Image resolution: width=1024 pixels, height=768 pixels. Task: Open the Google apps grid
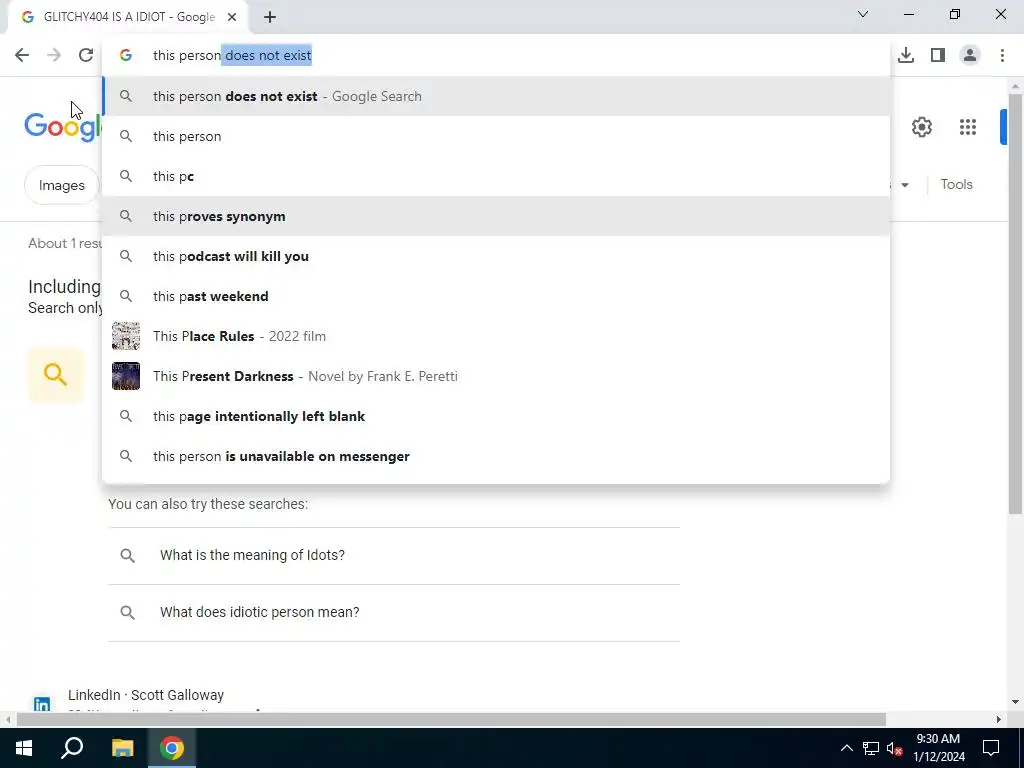point(968,127)
